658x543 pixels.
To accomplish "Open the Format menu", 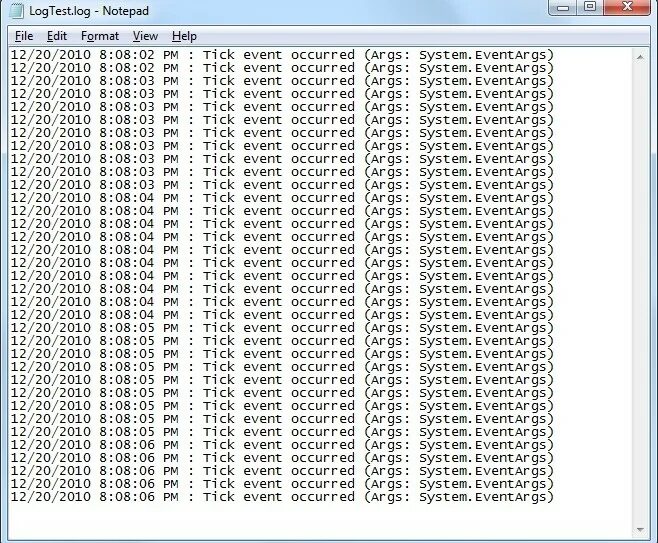I will [100, 36].
